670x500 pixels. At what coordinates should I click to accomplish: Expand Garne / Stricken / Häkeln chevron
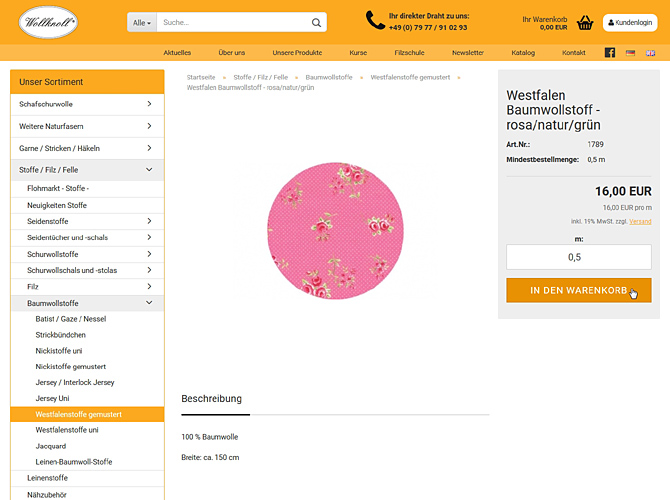[x=149, y=148]
